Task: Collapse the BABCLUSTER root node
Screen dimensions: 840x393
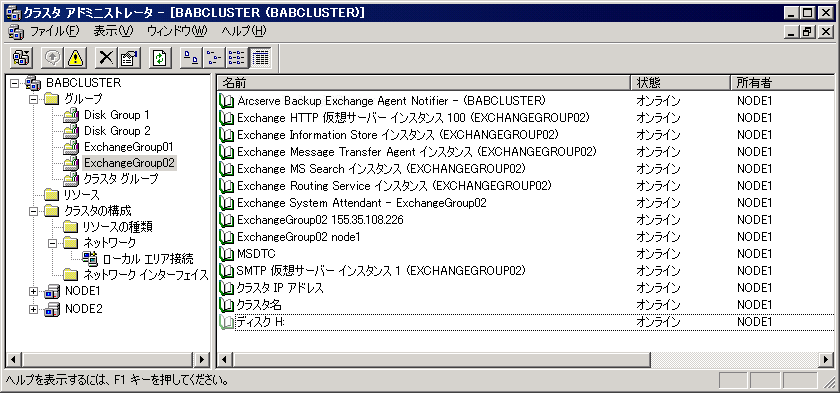Action: pos(14,83)
